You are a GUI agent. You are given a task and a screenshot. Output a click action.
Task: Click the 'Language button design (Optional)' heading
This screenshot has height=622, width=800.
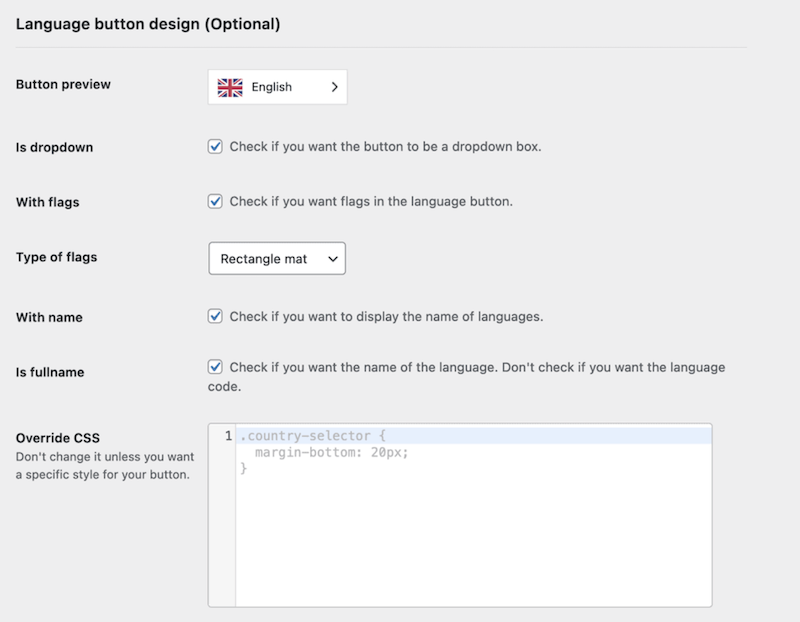pos(148,24)
